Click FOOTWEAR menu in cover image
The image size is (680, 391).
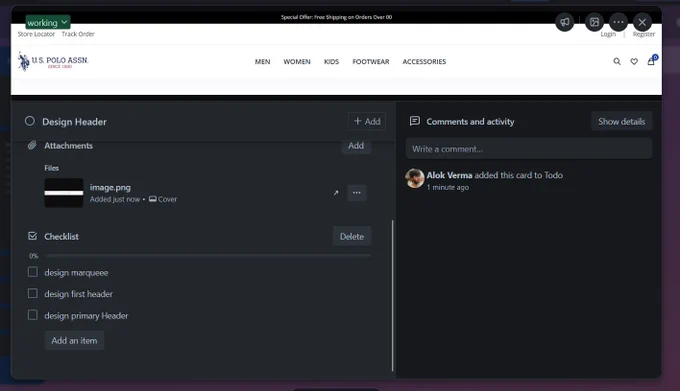click(x=371, y=62)
